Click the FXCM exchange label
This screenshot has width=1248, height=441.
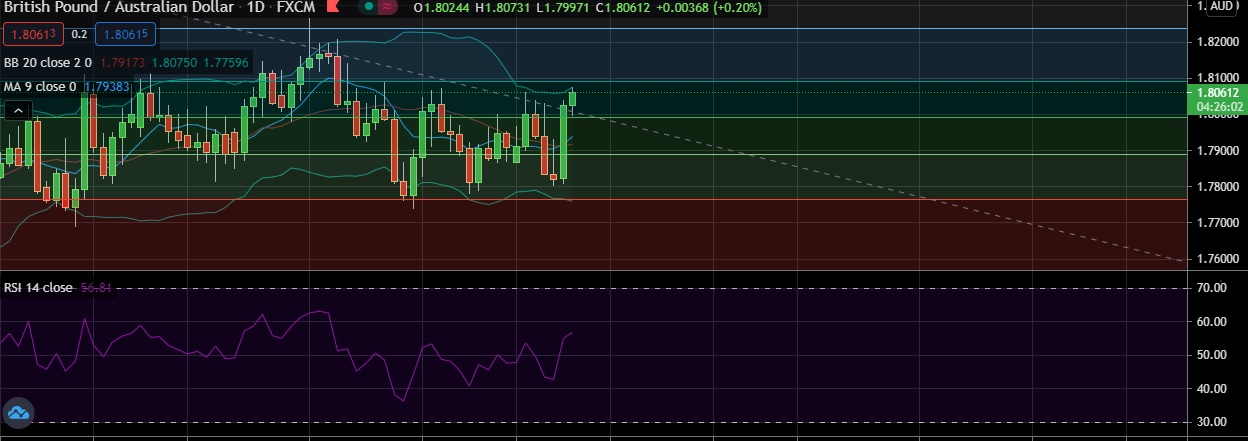point(296,7)
